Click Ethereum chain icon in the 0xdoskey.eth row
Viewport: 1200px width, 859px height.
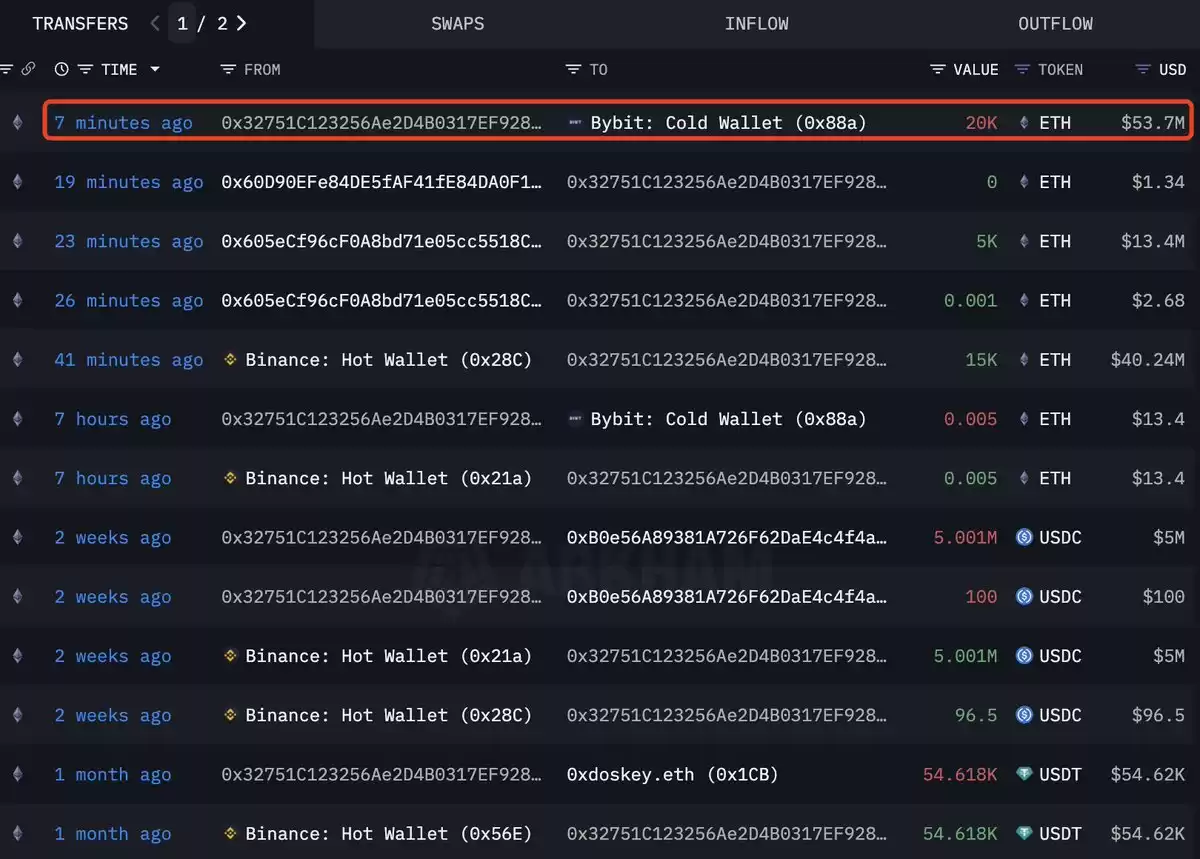point(17,774)
